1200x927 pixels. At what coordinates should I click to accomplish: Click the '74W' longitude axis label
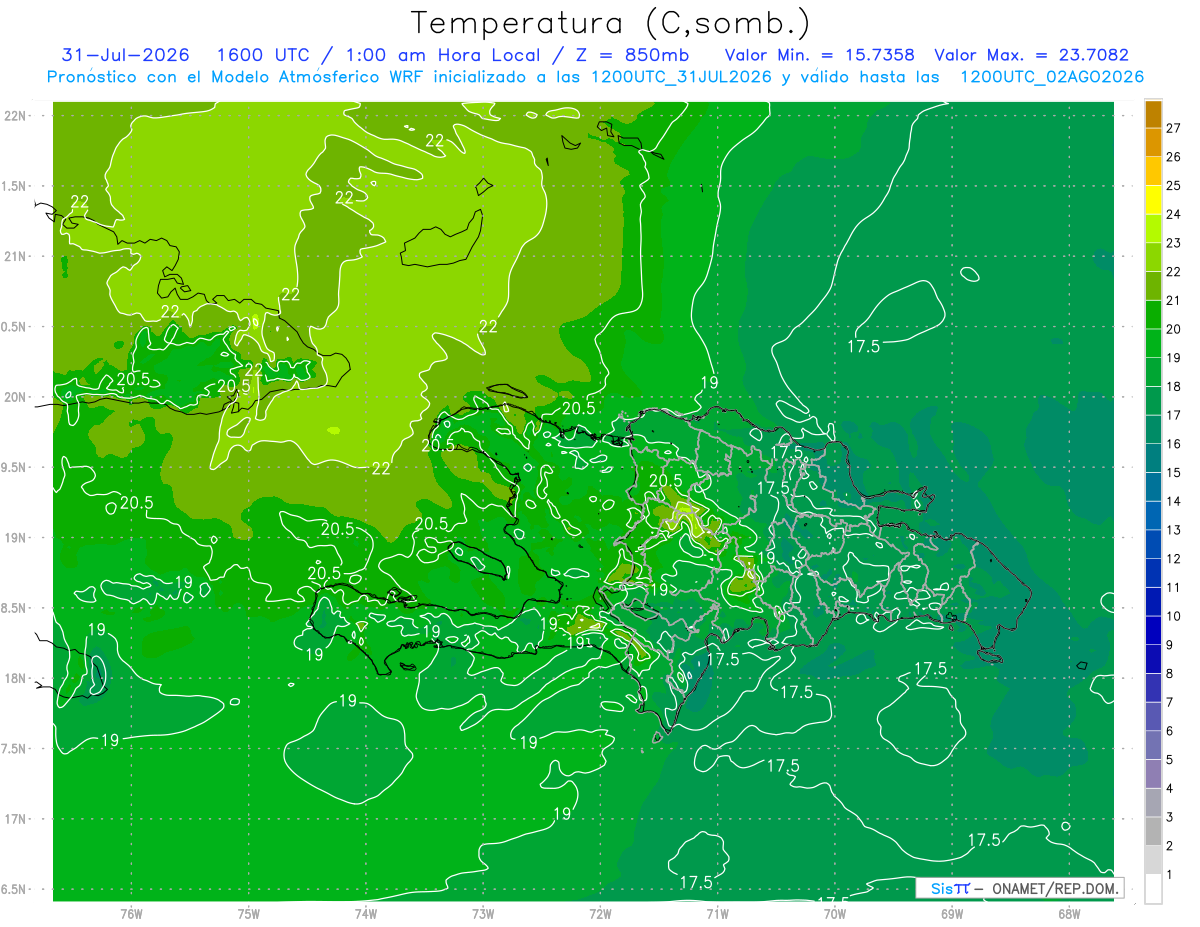click(366, 914)
